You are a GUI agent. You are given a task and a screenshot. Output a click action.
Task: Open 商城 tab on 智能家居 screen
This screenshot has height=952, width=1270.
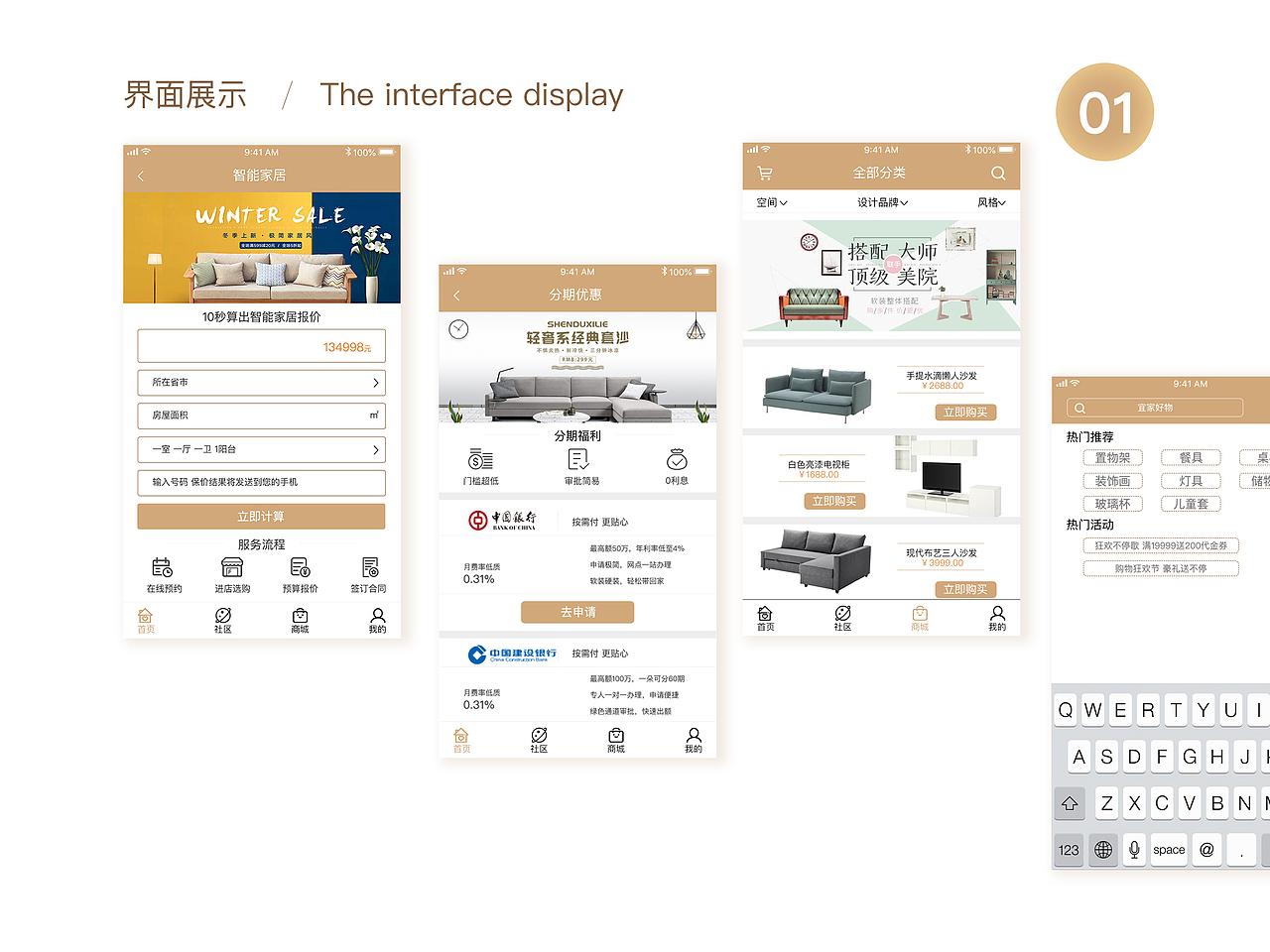[x=300, y=621]
